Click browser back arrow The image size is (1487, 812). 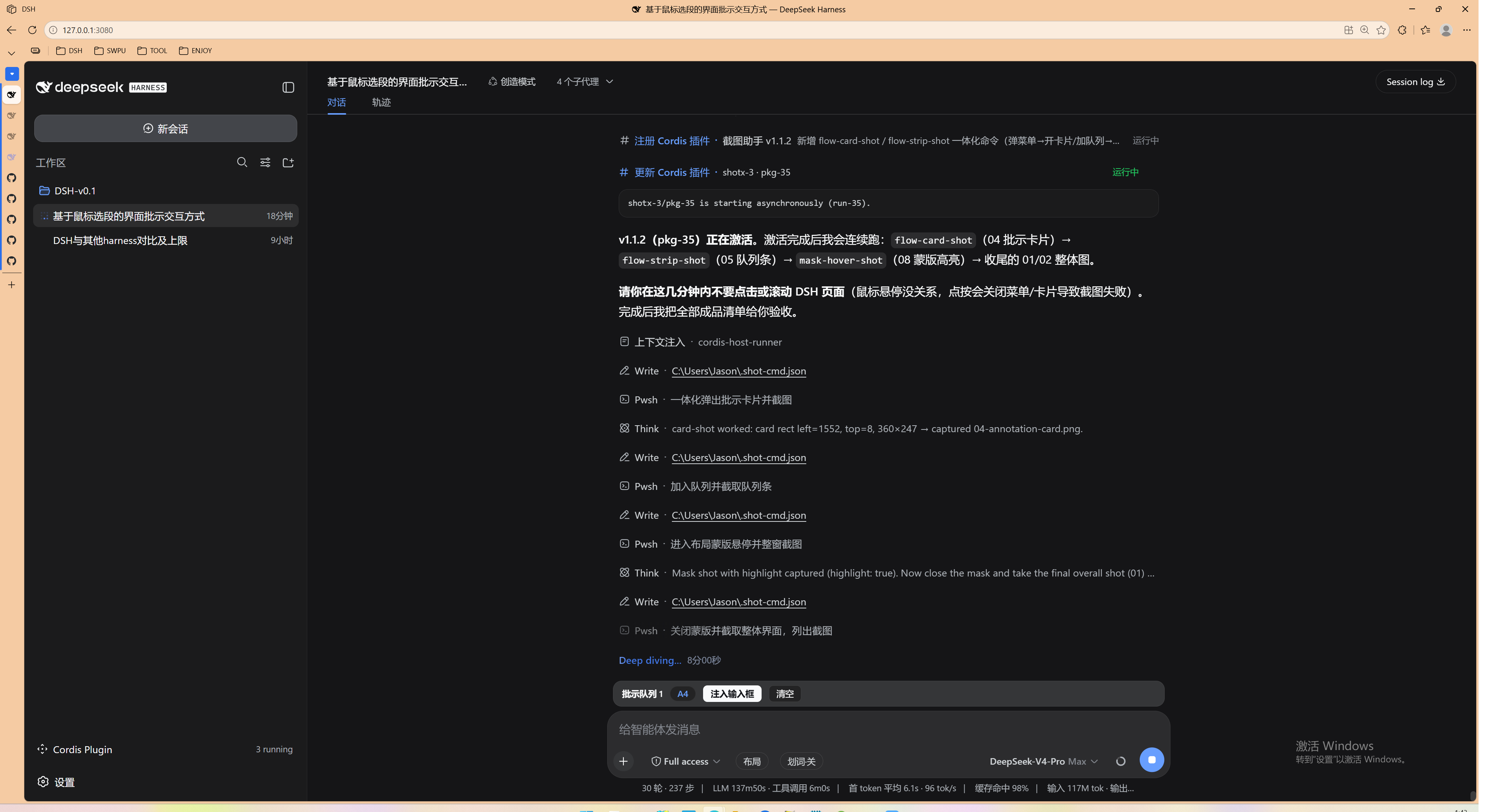(x=12, y=30)
